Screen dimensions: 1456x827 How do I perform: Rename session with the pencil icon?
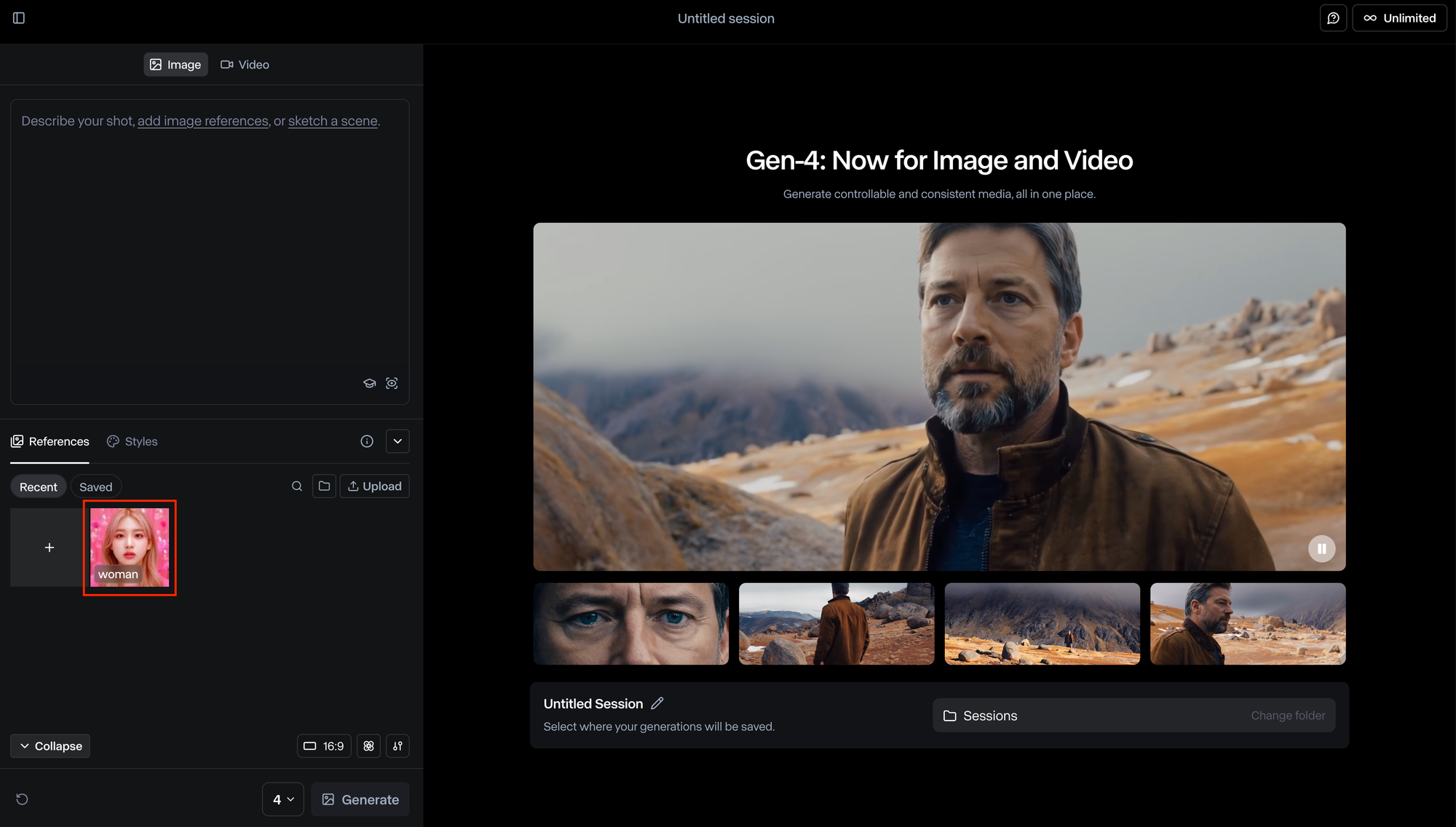coord(657,703)
